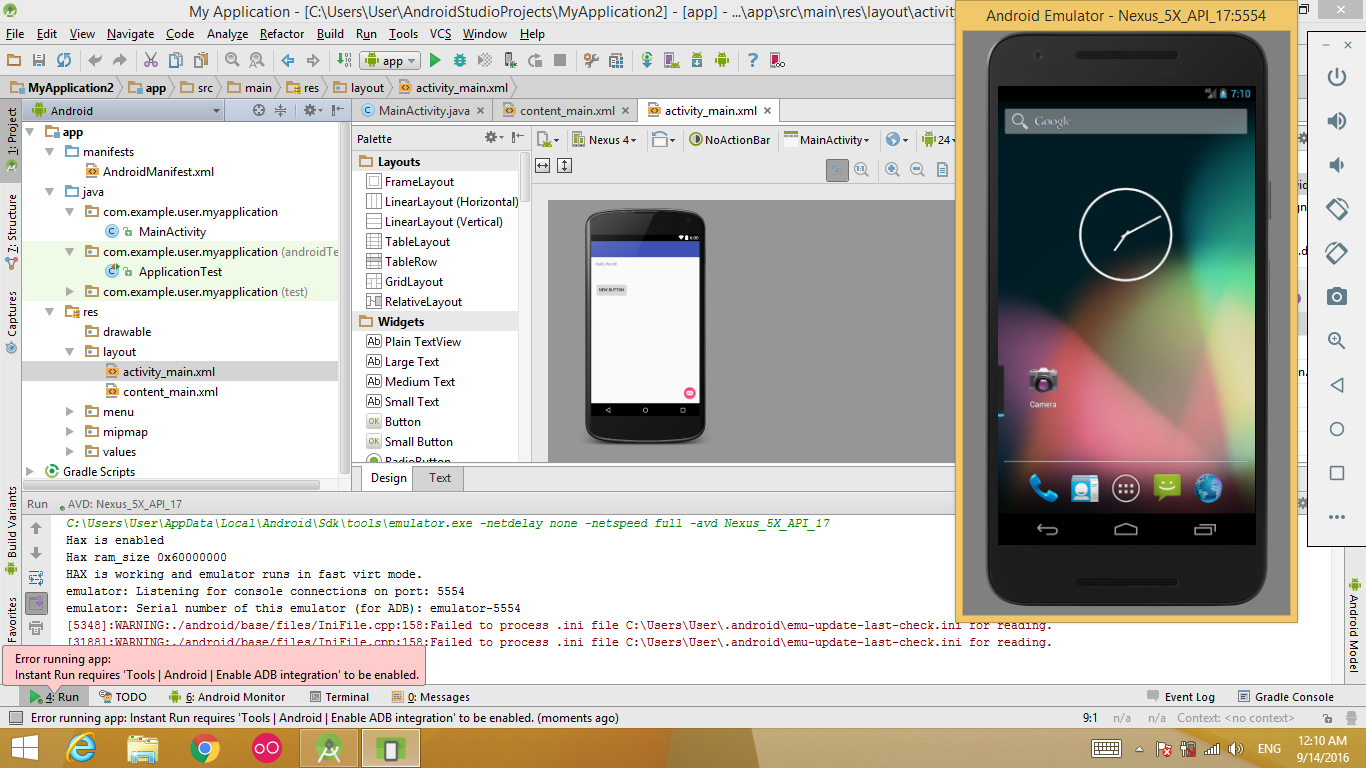Switch to the content_main.xml editor tab
The width and height of the screenshot is (1366, 768).
567,111
